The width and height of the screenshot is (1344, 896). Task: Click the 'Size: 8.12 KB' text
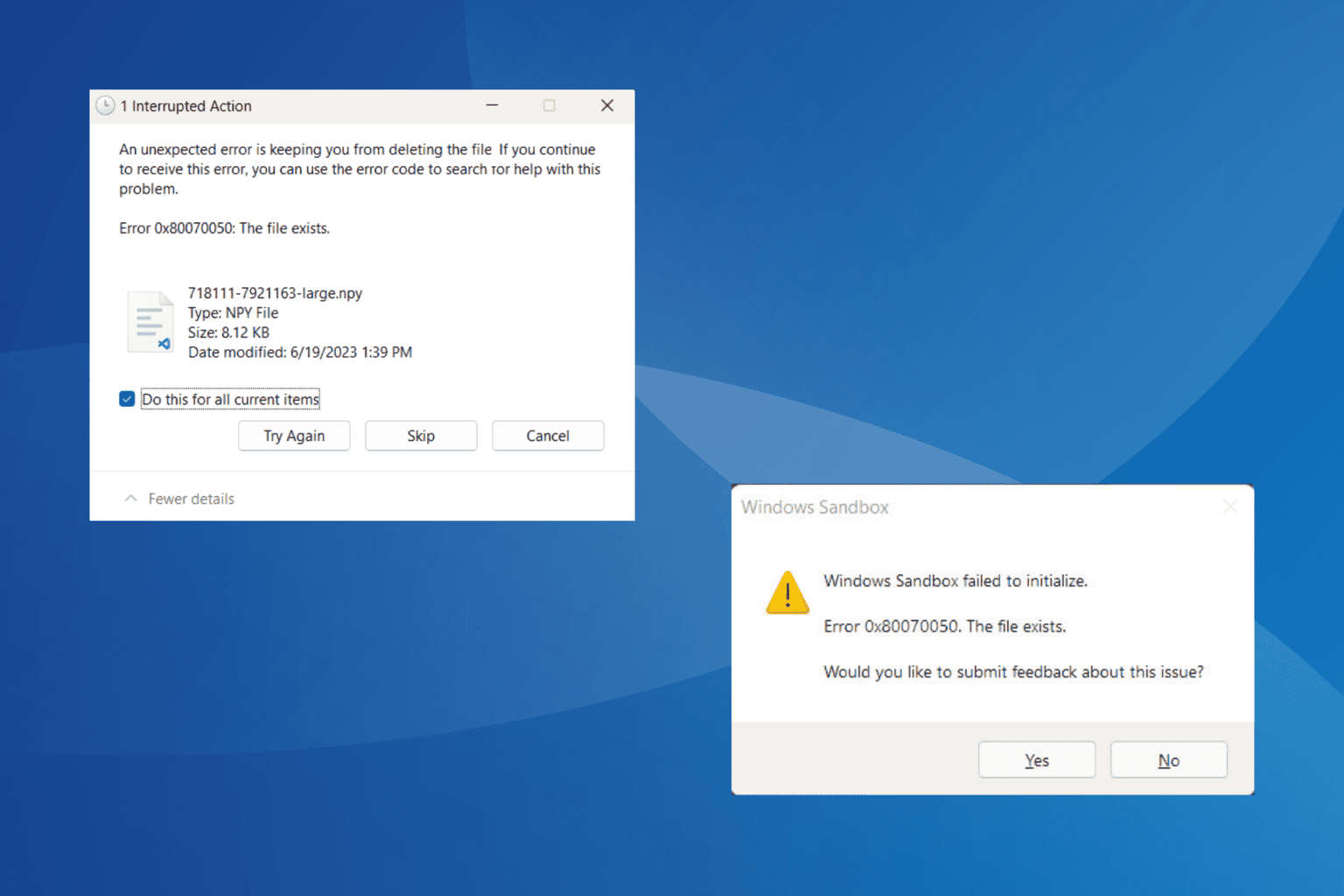tap(228, 332)
